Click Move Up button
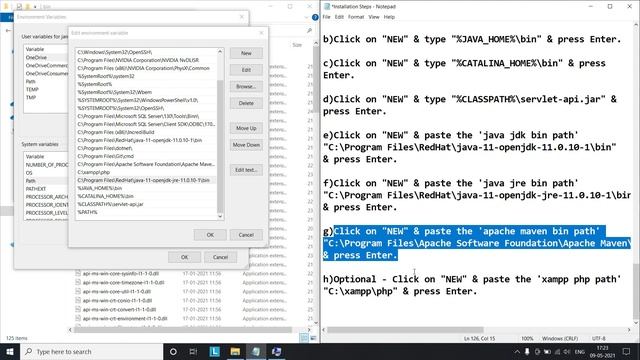 click(246, 128)
